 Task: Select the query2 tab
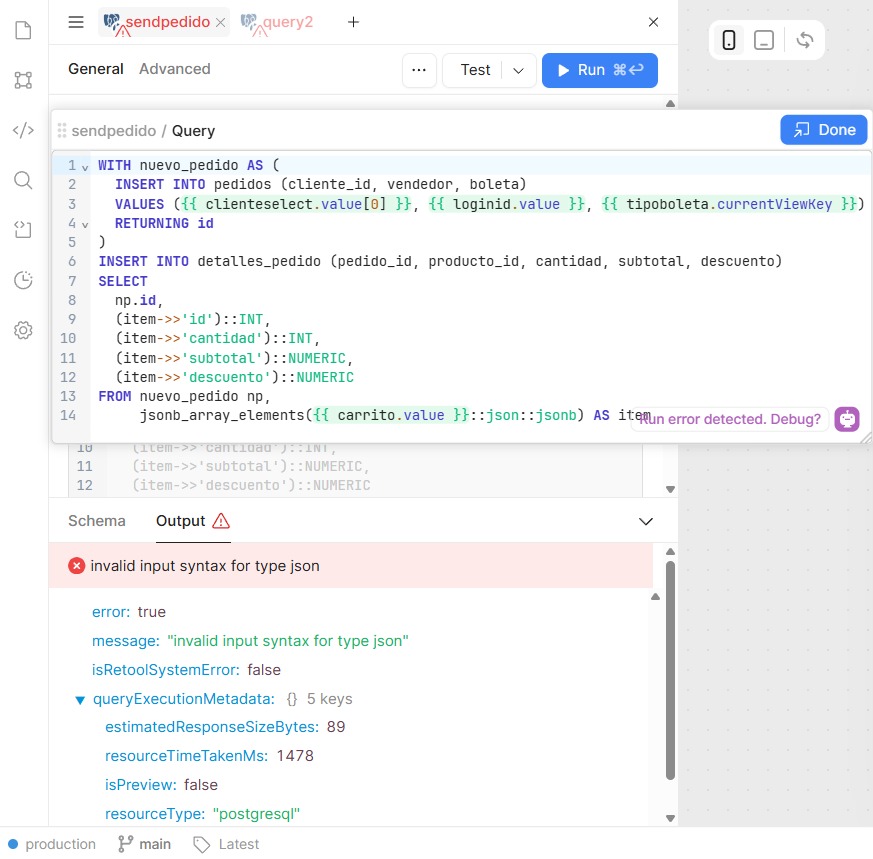pyautogui.click(x=287, y=22)
